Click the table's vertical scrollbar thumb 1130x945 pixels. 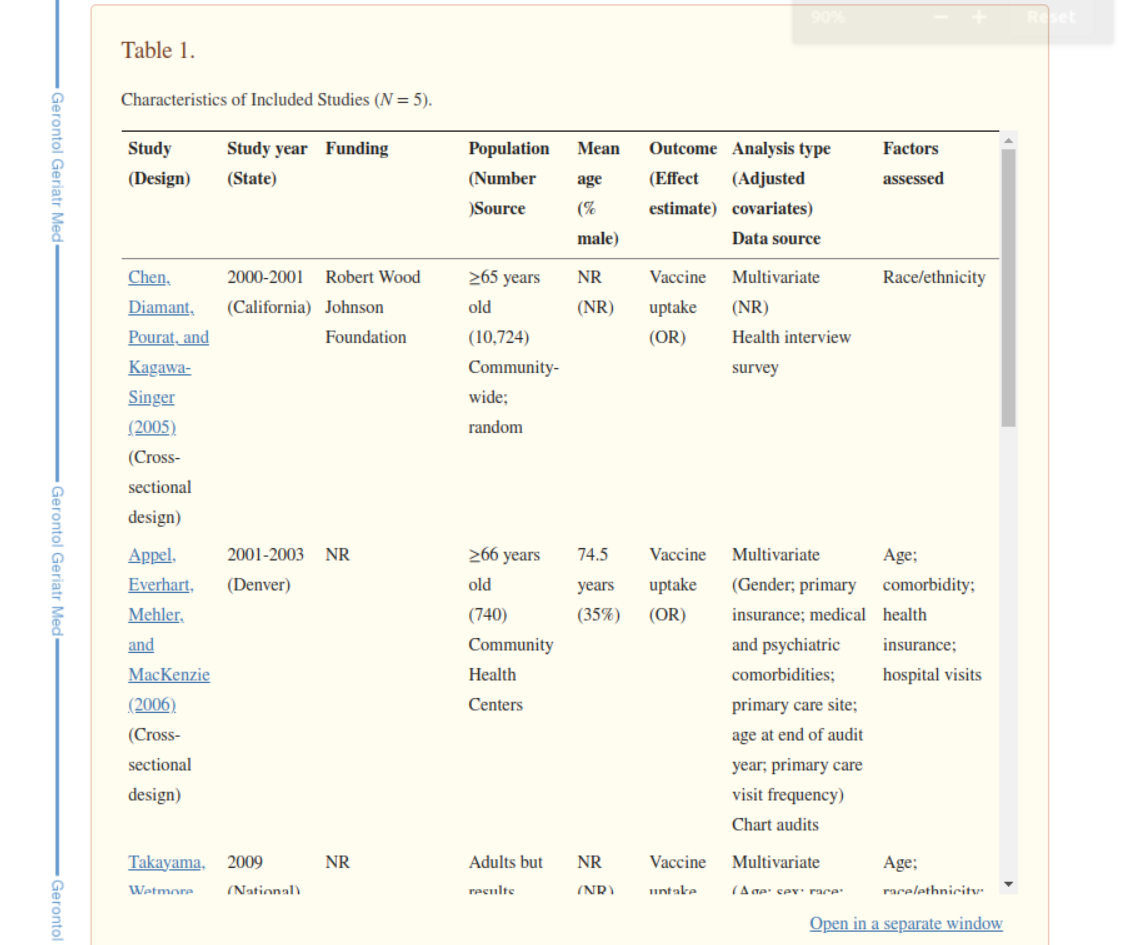click(x=1008, y=290)
